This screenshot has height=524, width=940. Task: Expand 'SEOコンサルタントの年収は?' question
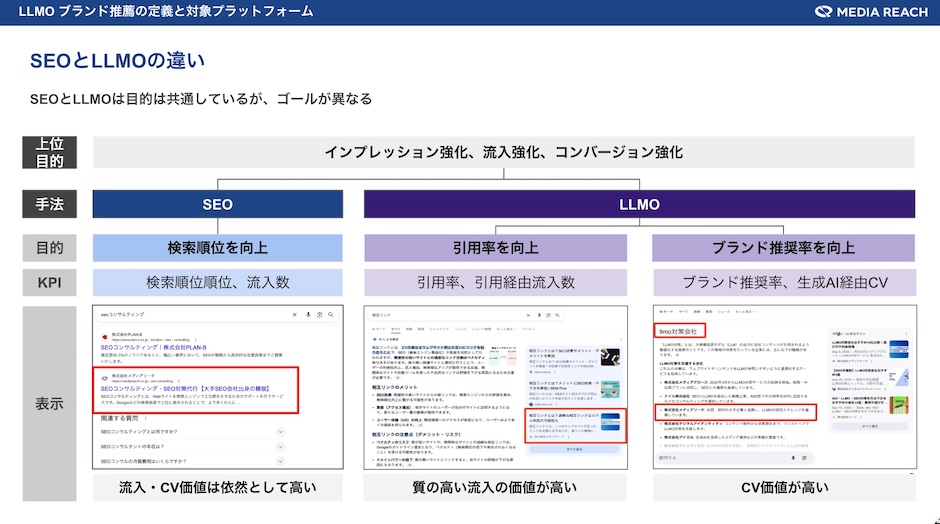point(280,447)
